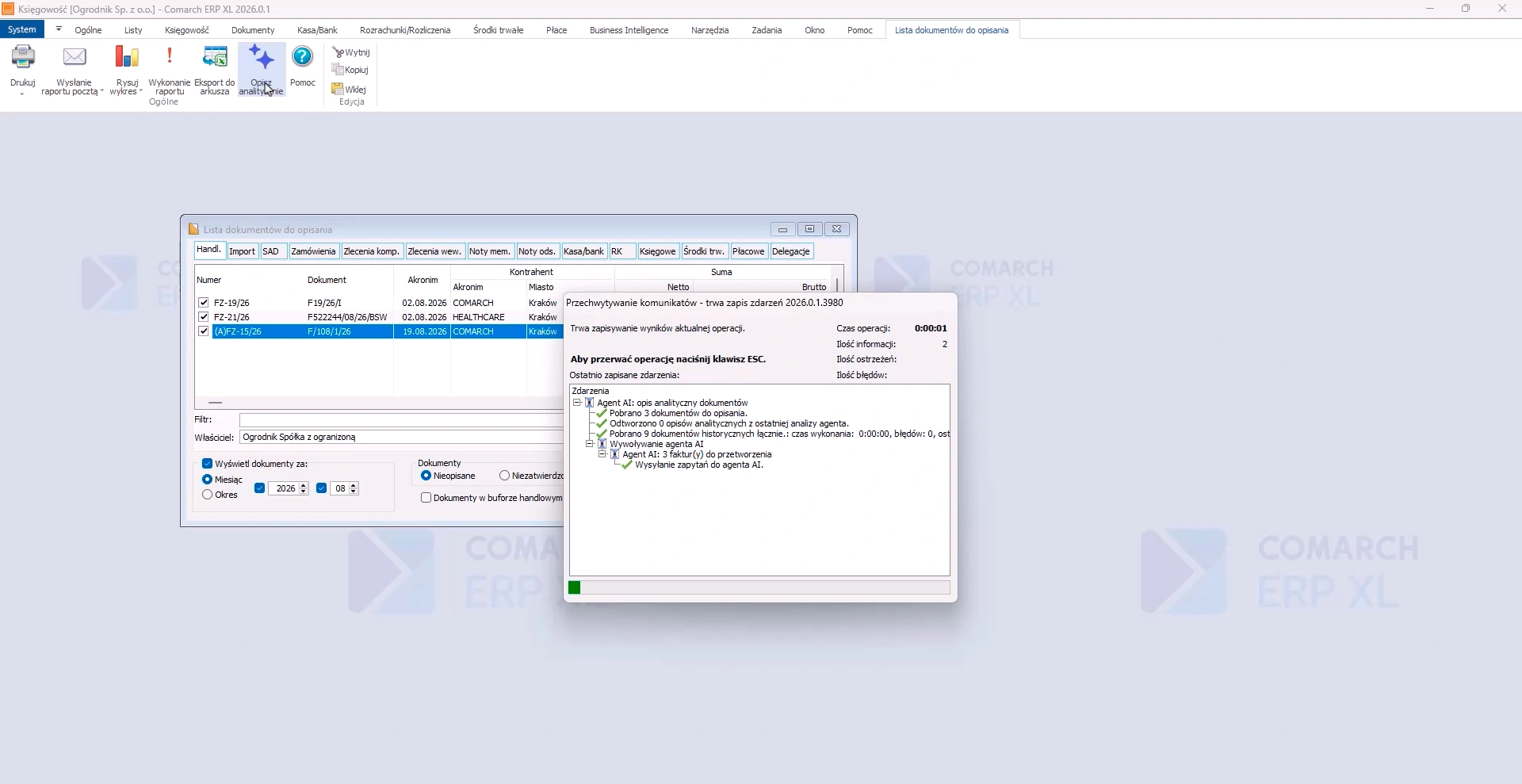Collapse the Wywoływanie agenta AI tree node
The height and width of the screenshot is (784, 1522).
tap(590, 444)
